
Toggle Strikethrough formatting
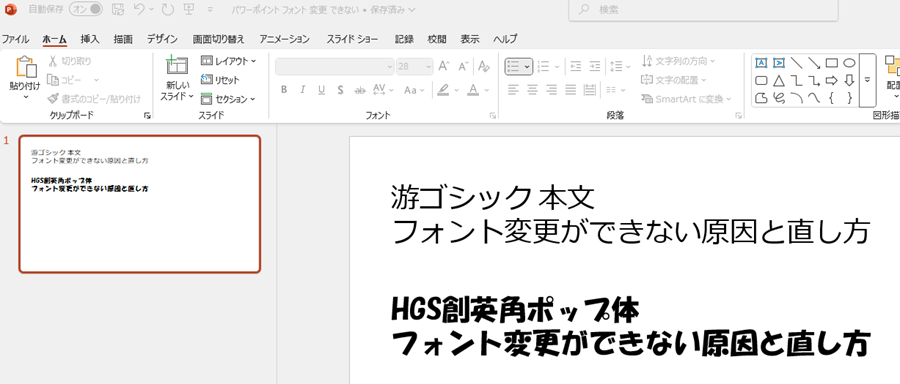click(360, 90)
